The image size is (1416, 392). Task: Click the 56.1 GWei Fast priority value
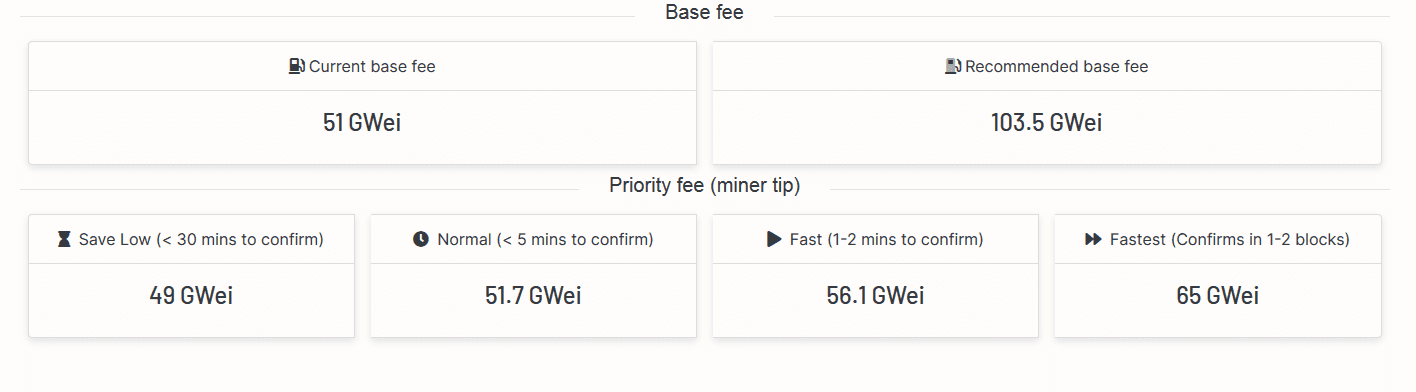tap(875, 296)
